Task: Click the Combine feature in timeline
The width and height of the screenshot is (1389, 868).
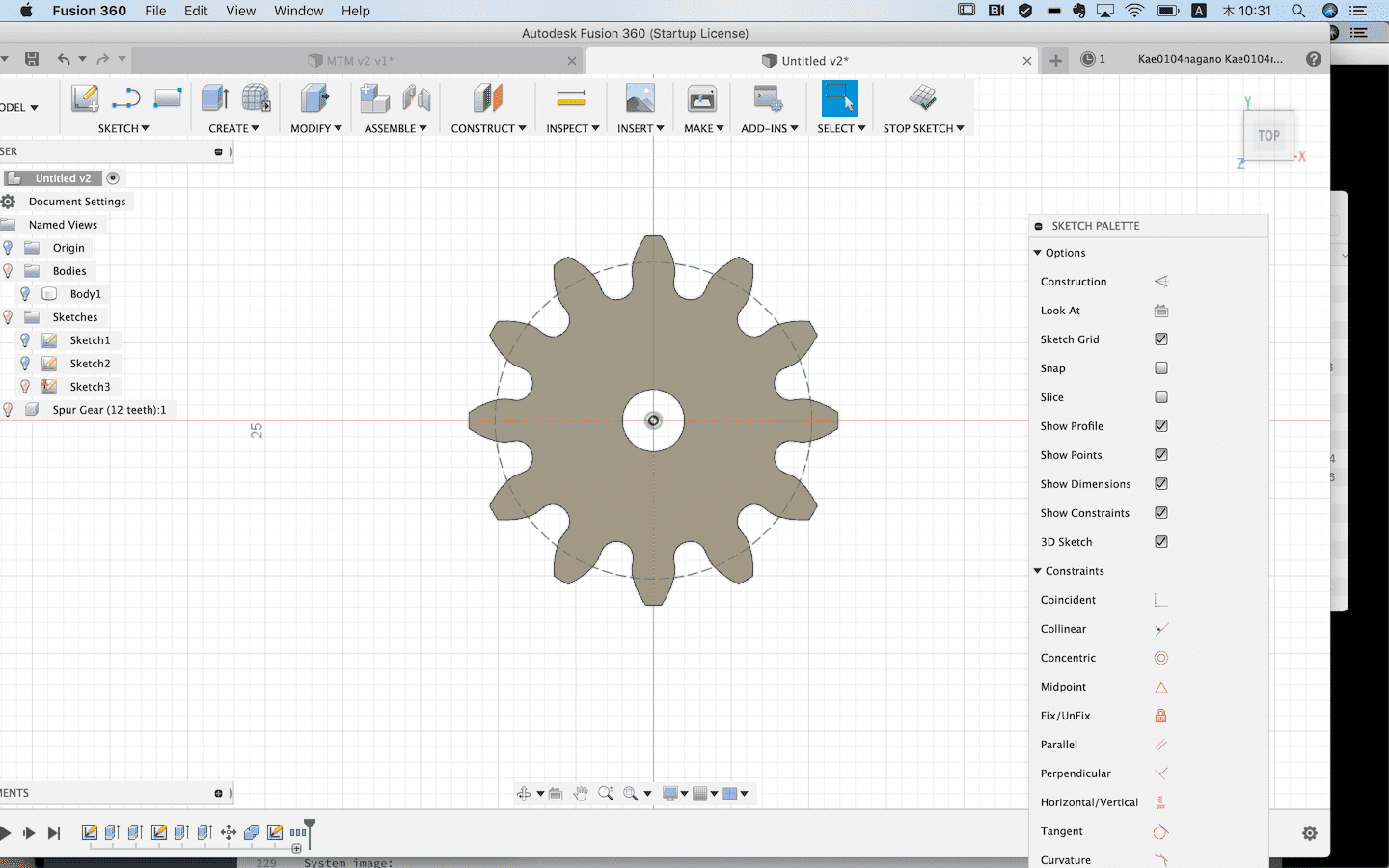Action: (x=252, y=832)
